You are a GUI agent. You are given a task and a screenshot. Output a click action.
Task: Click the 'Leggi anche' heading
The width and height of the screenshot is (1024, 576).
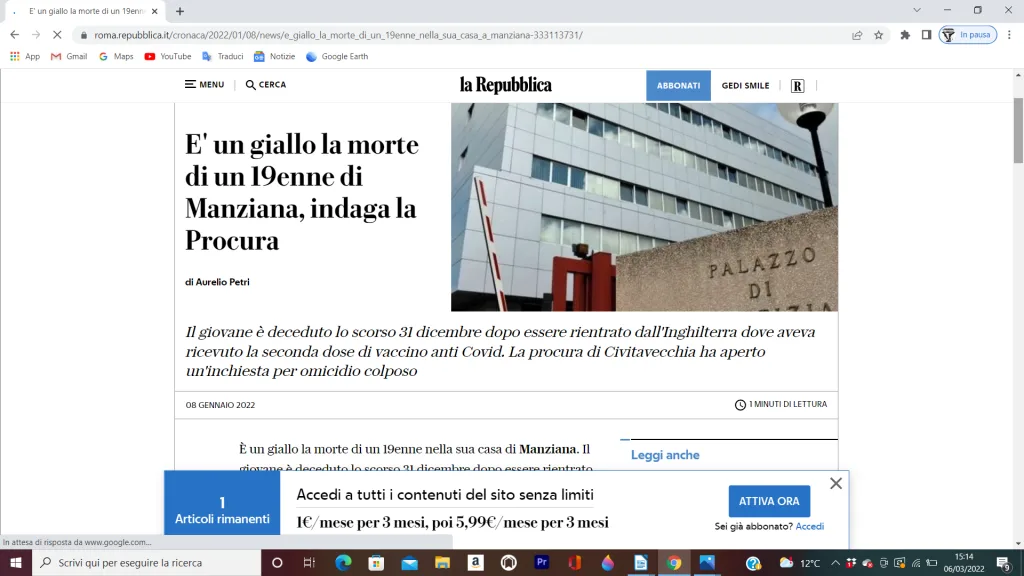tap(665, 455)
